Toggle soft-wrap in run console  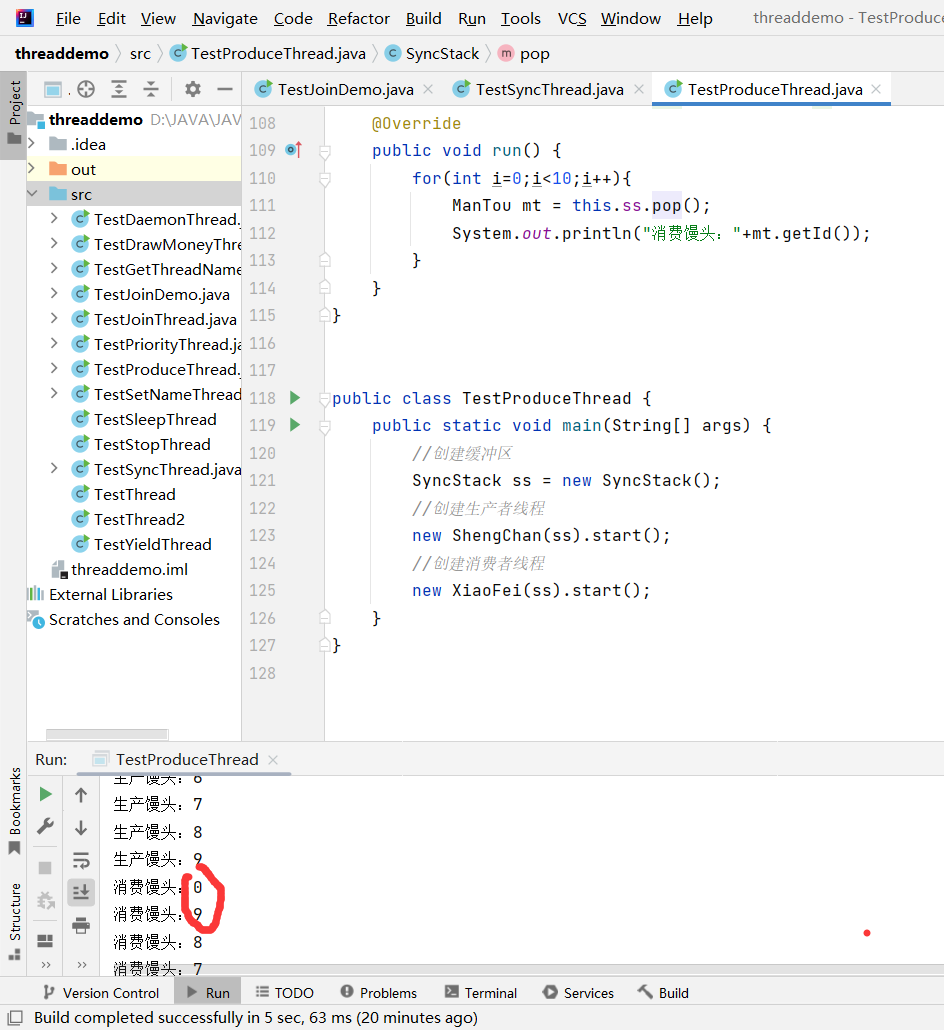[x=81, y=860]
